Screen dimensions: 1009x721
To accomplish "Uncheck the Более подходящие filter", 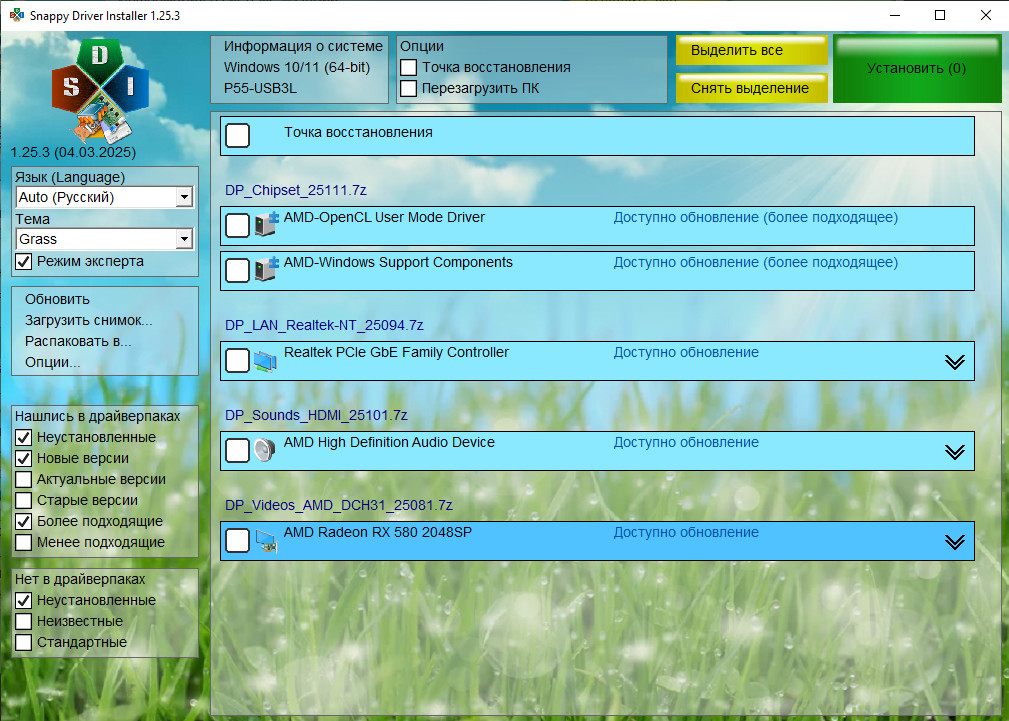I will click(x=24, y=521).
